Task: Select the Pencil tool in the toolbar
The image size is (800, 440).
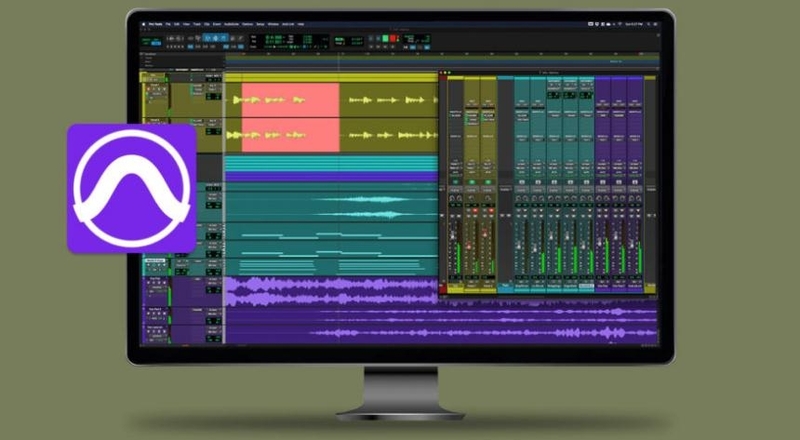Action: pyautogui.click(x=241, y=38)
